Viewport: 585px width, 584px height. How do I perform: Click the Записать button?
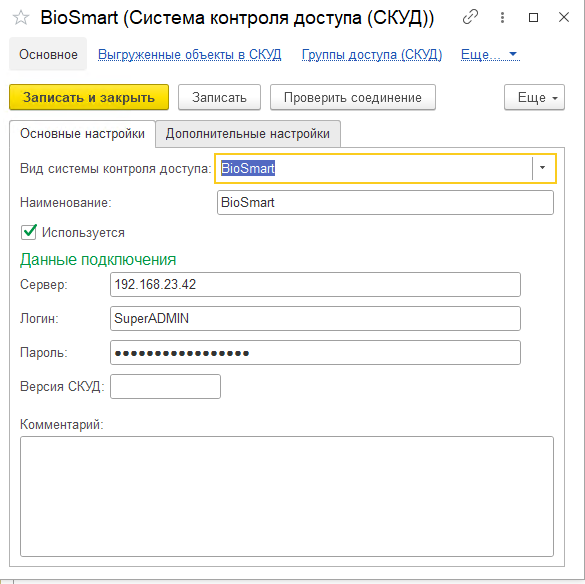219,97
